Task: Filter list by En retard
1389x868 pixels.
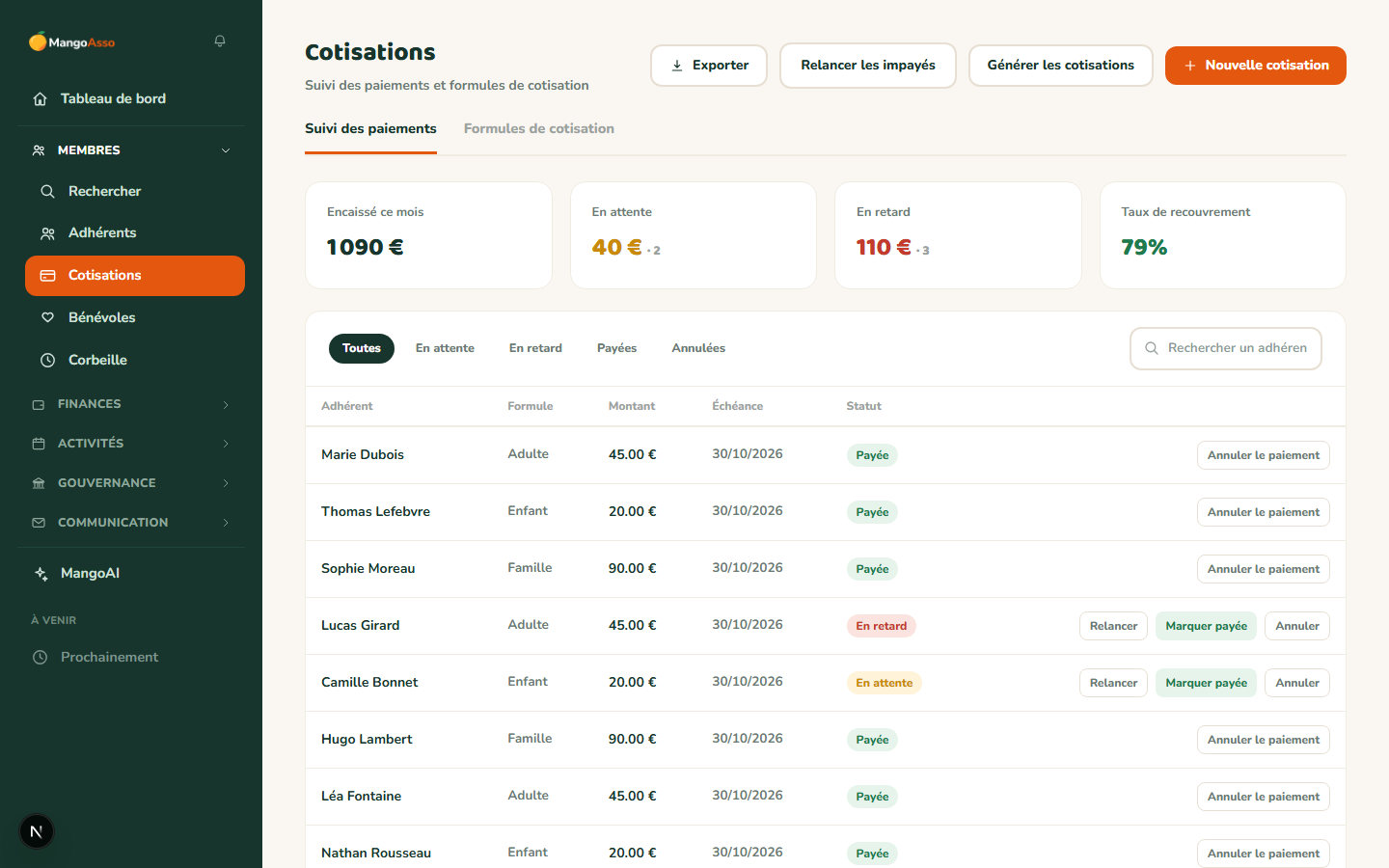Action: [x=535, y=348]
